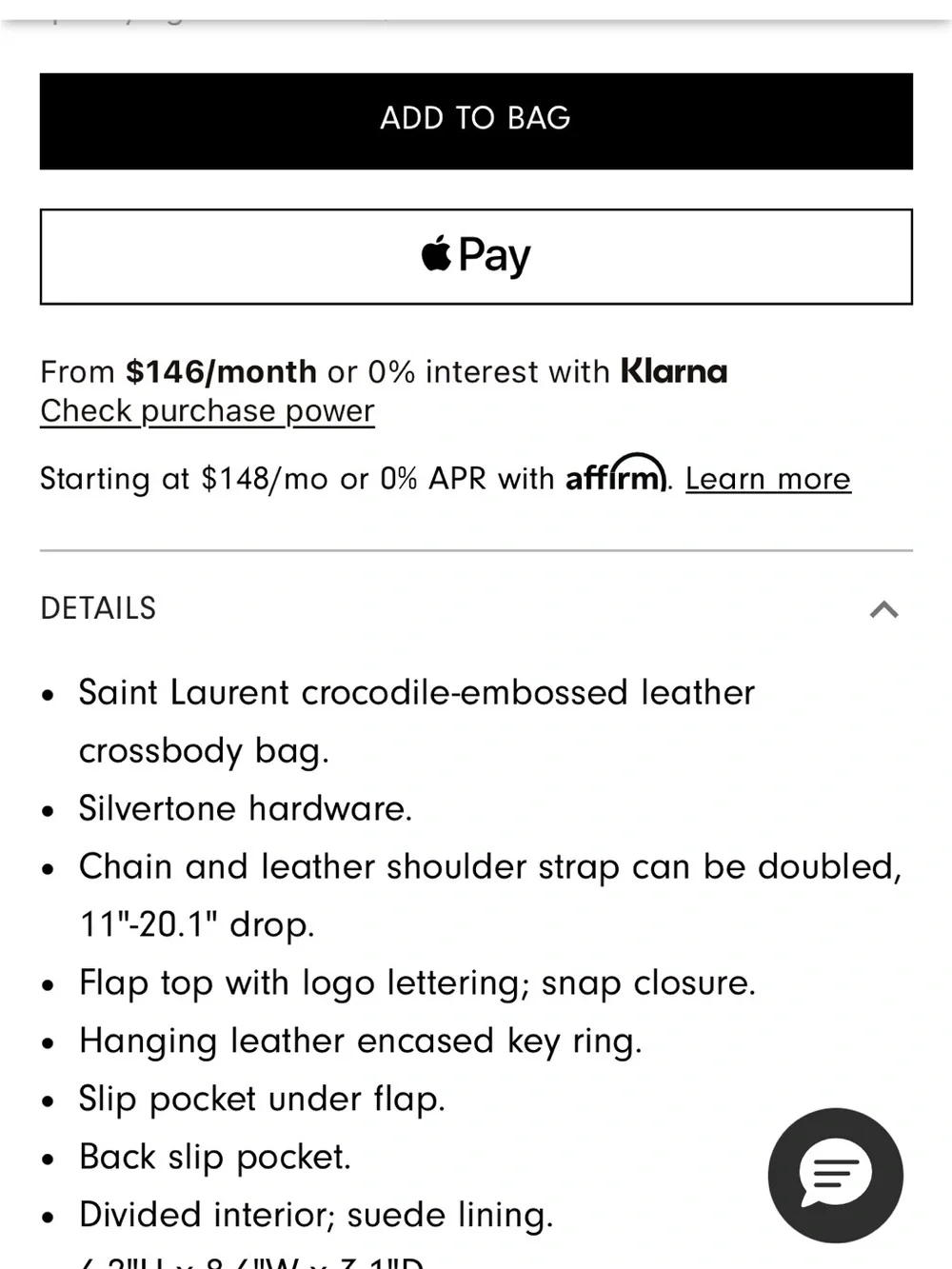This screenshot has width=952, height=1269.
Task: Collapse Details with the chevron arrow
Action: [884, 609]
